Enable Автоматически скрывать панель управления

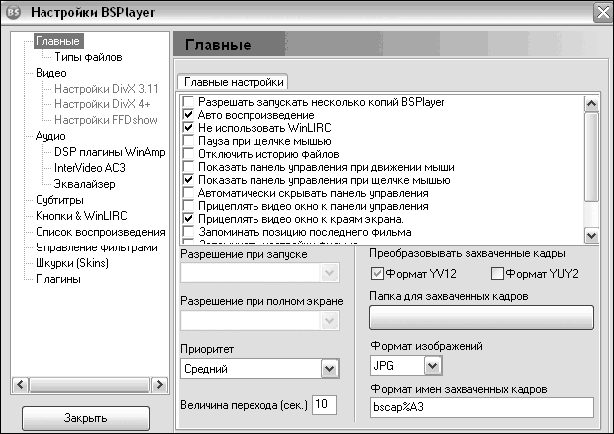[188, 193]
